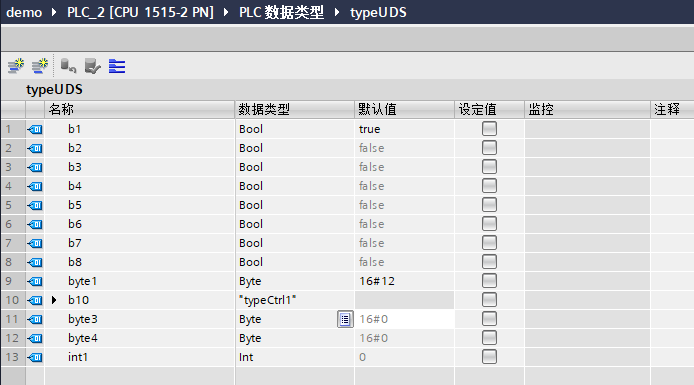Click the blue expand-all-rows toolbar icon
Viewport: 694px width, 385px height.
117,66
